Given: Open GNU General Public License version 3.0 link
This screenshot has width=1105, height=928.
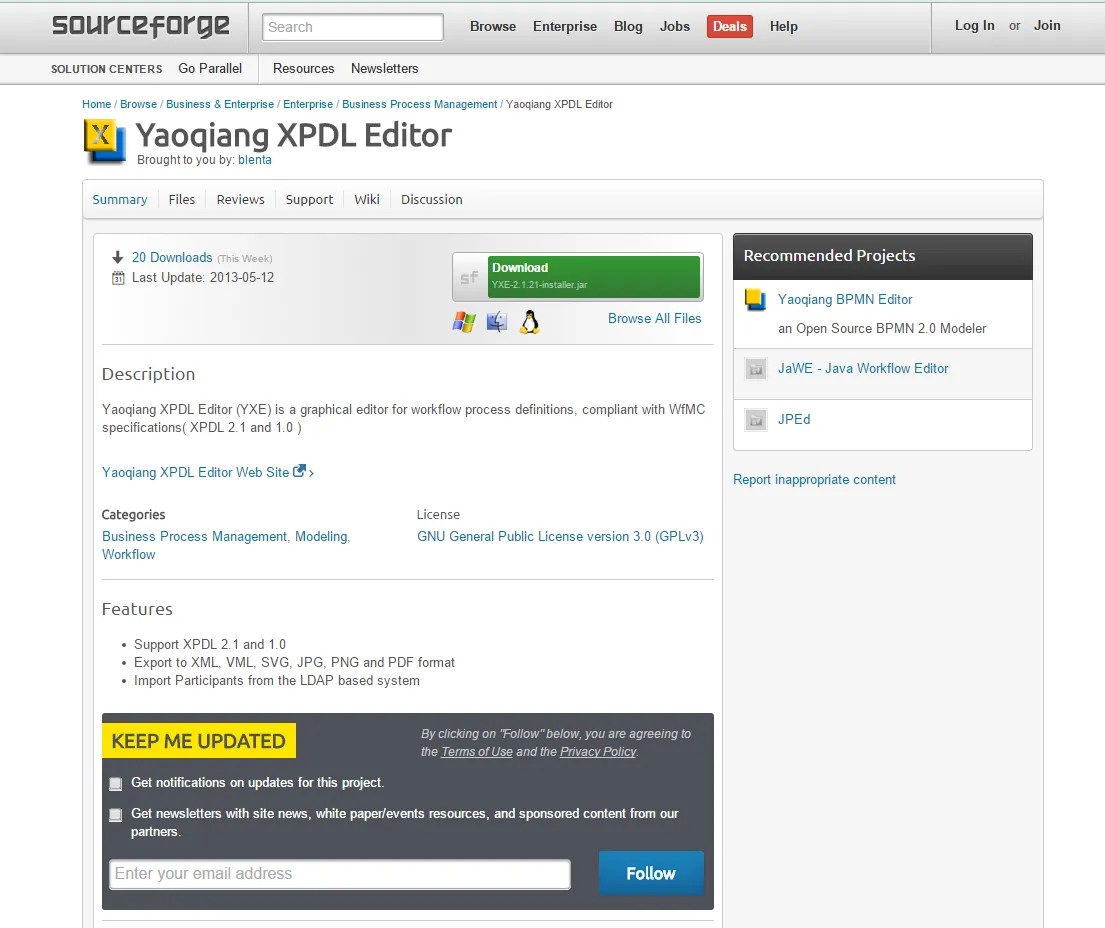Looking at the screenshot, I should tap(560, 536).
